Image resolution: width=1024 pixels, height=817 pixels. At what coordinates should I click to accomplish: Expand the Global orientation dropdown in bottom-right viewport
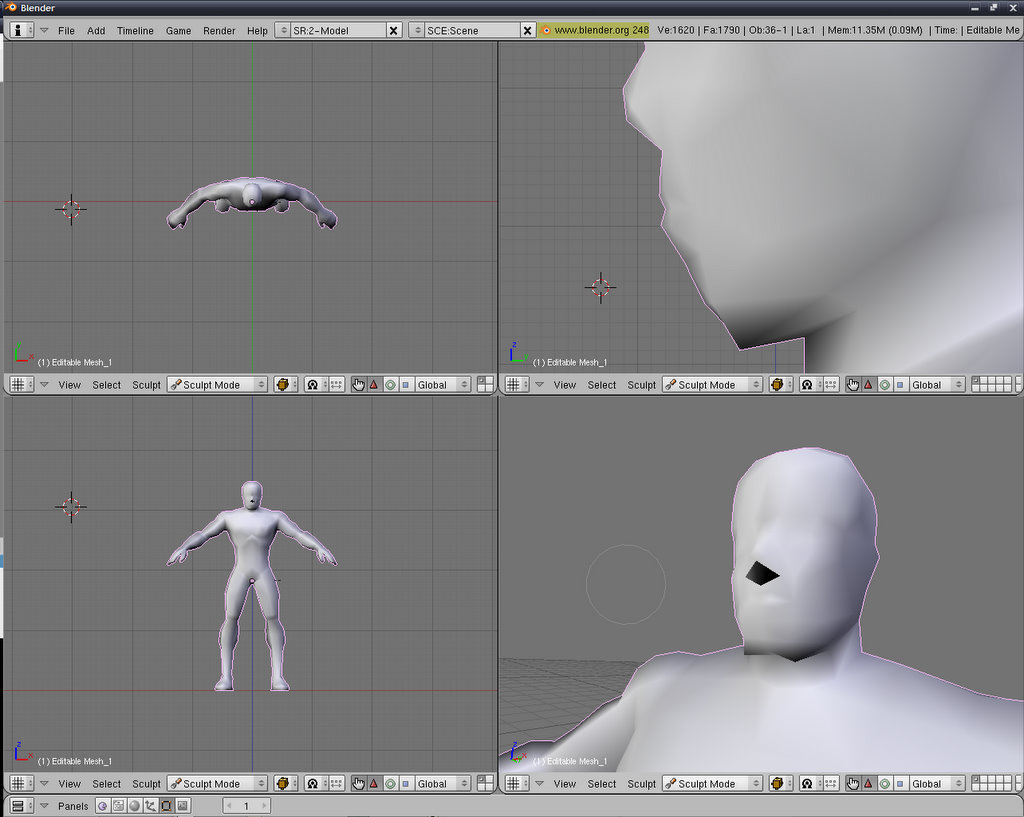[937, 784]
